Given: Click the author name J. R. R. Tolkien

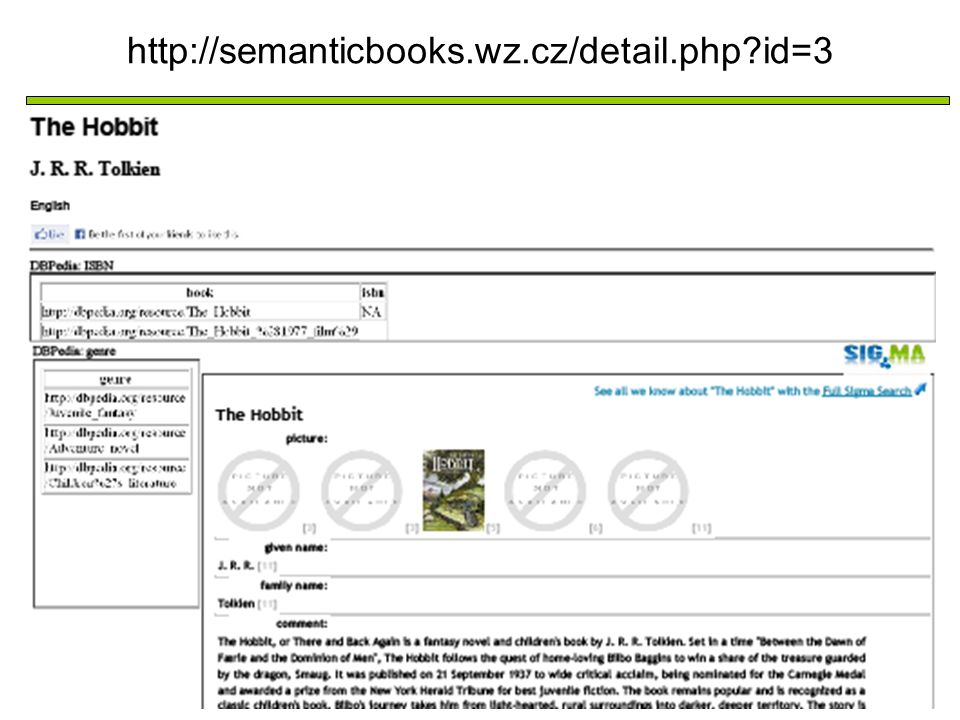Looking at the screenshot, I should pyautogui.click(x=95, y=169).
